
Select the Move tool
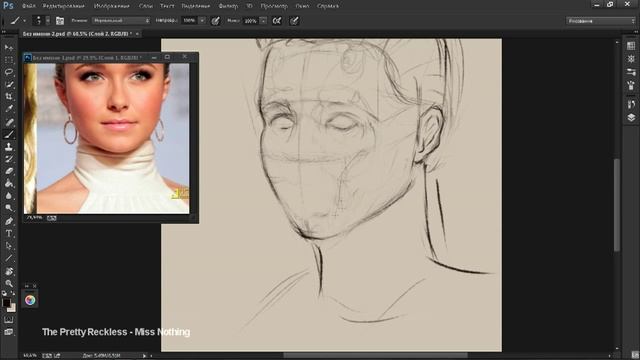coord(9,48)
